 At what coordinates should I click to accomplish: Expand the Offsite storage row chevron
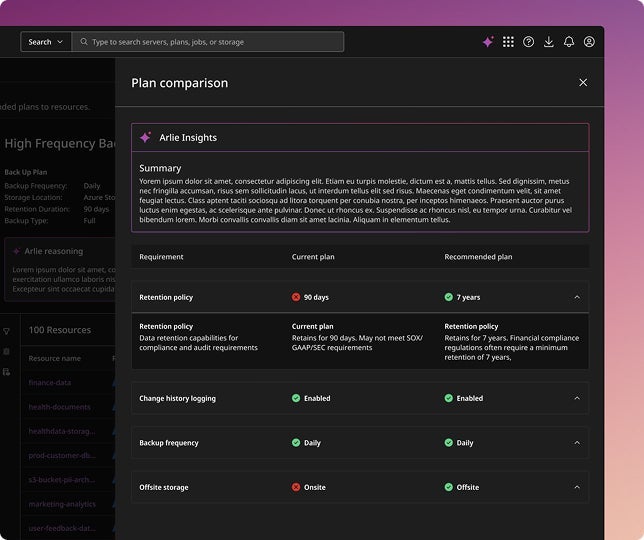coord(577,487)
